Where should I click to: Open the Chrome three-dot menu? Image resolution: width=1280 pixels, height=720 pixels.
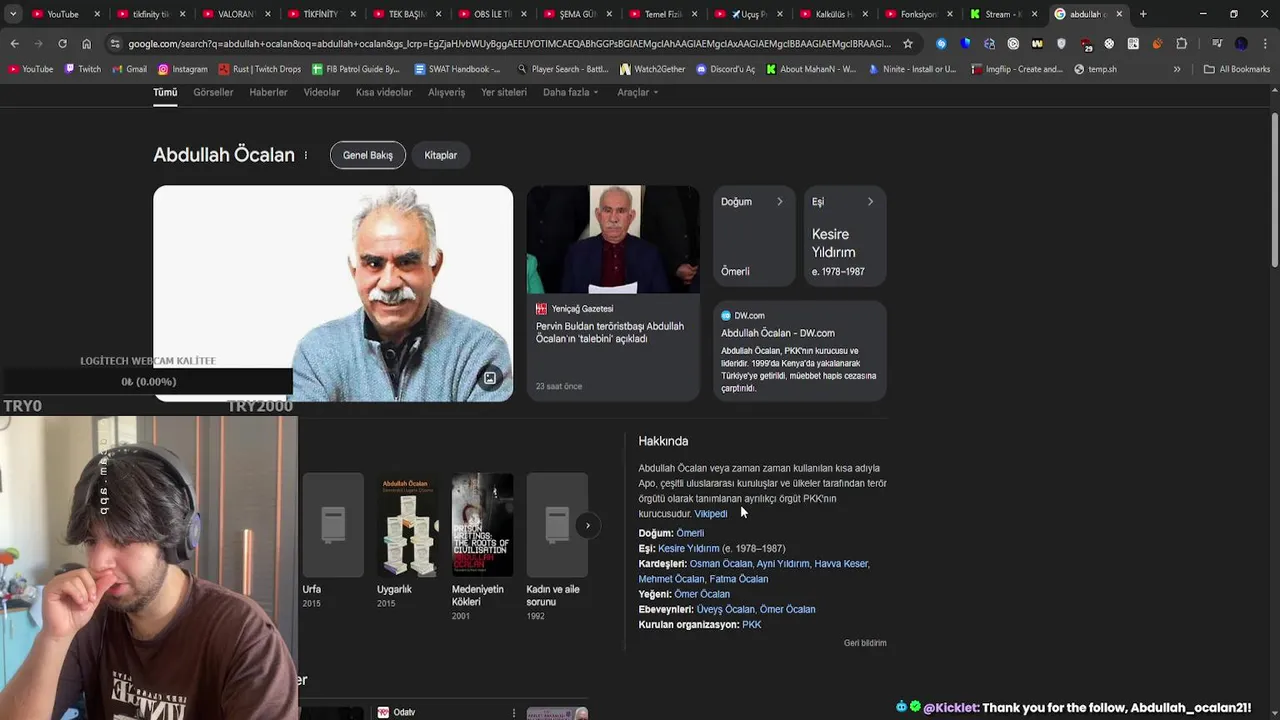[x=1265, y=44]
